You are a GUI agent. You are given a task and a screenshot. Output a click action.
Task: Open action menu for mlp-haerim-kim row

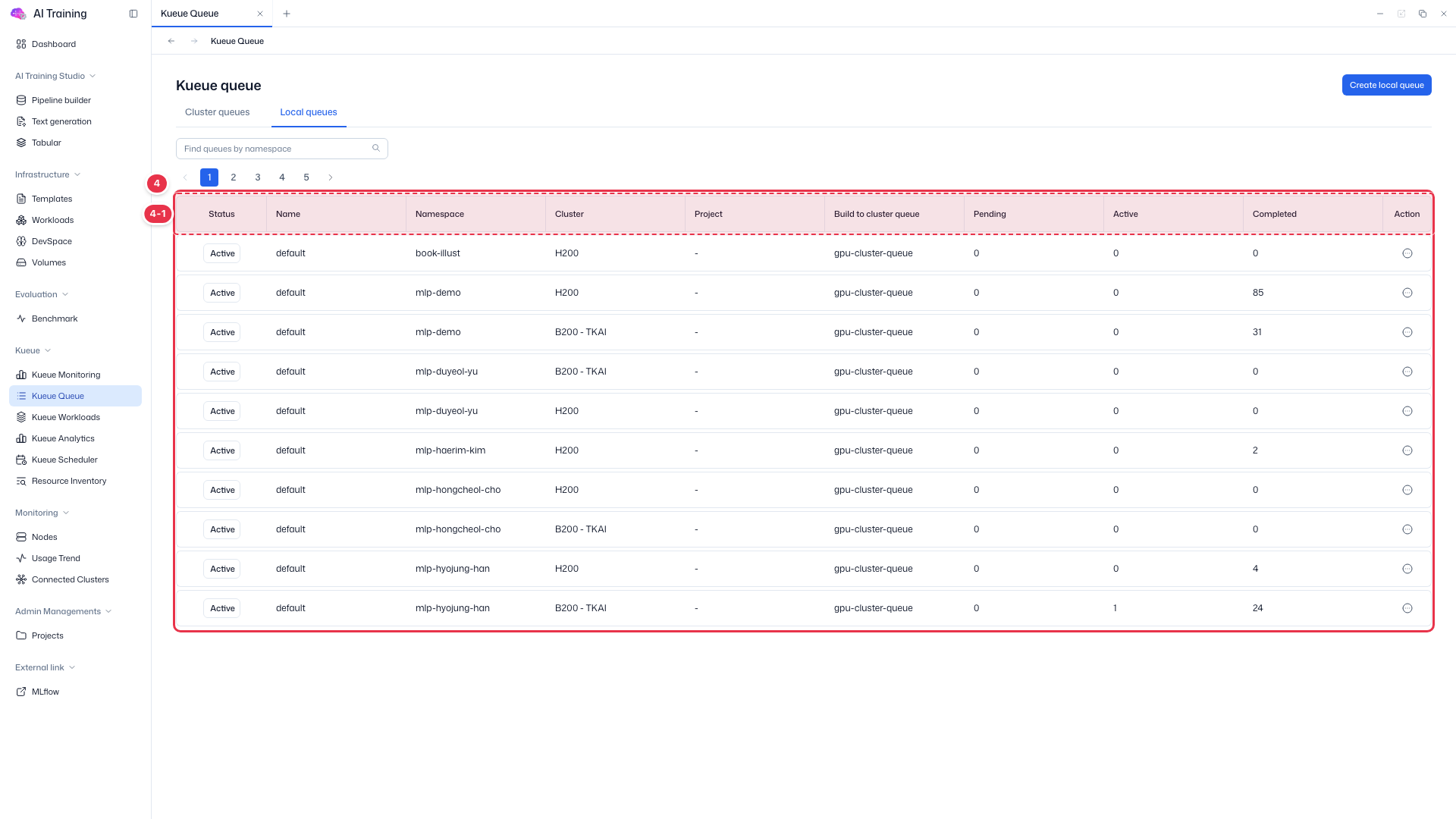point(1407,450)
